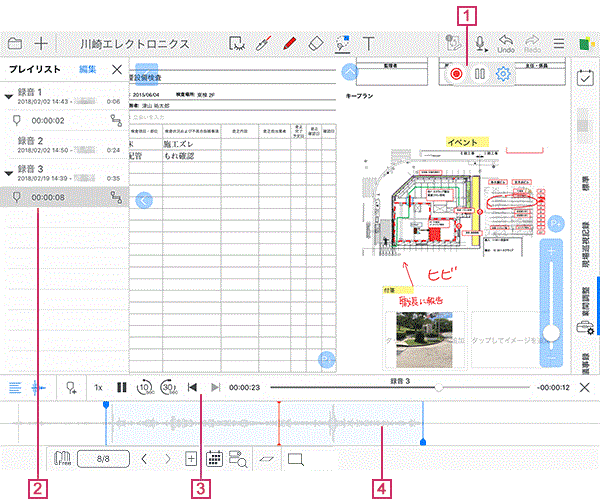This screenshot has height=502, width=600.
Task: Select the red pen tool
Action: [x=290, y=43]
